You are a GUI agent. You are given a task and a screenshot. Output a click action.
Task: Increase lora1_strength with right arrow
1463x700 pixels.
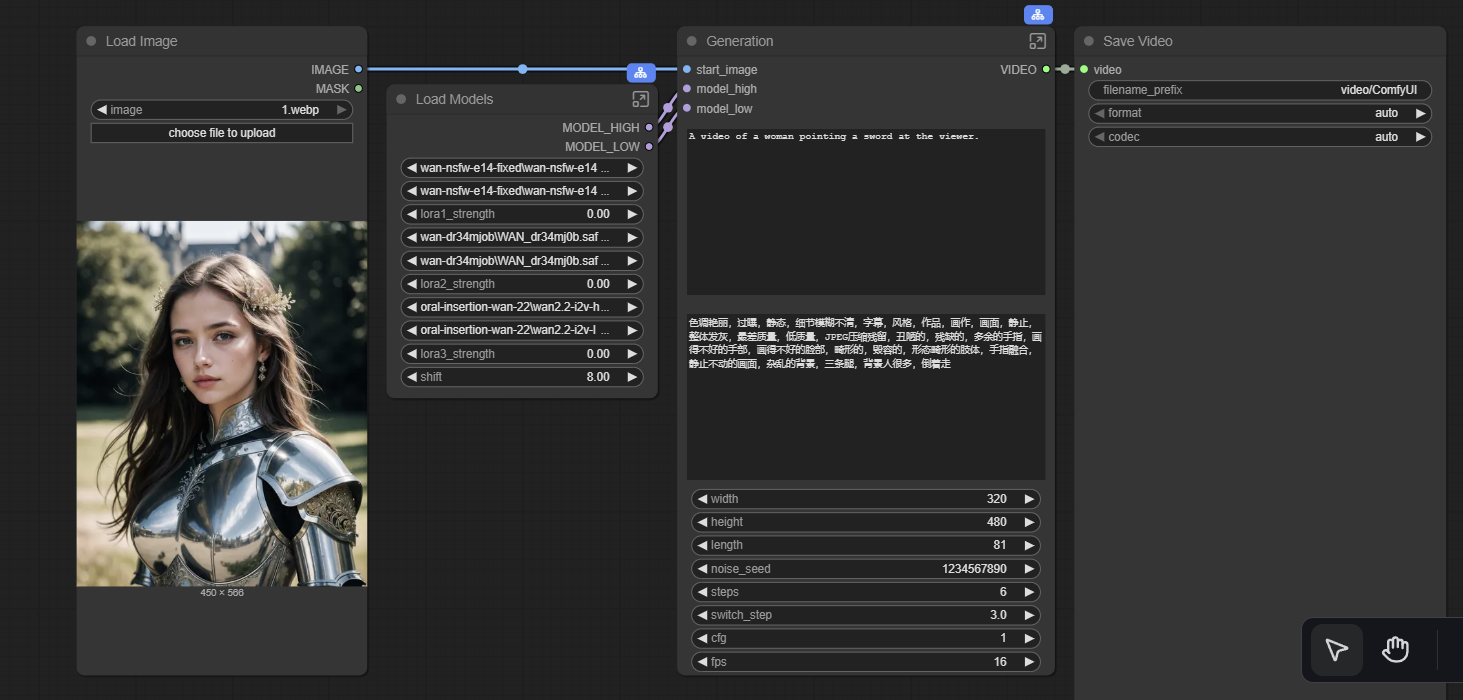click(x=632, y=214)
